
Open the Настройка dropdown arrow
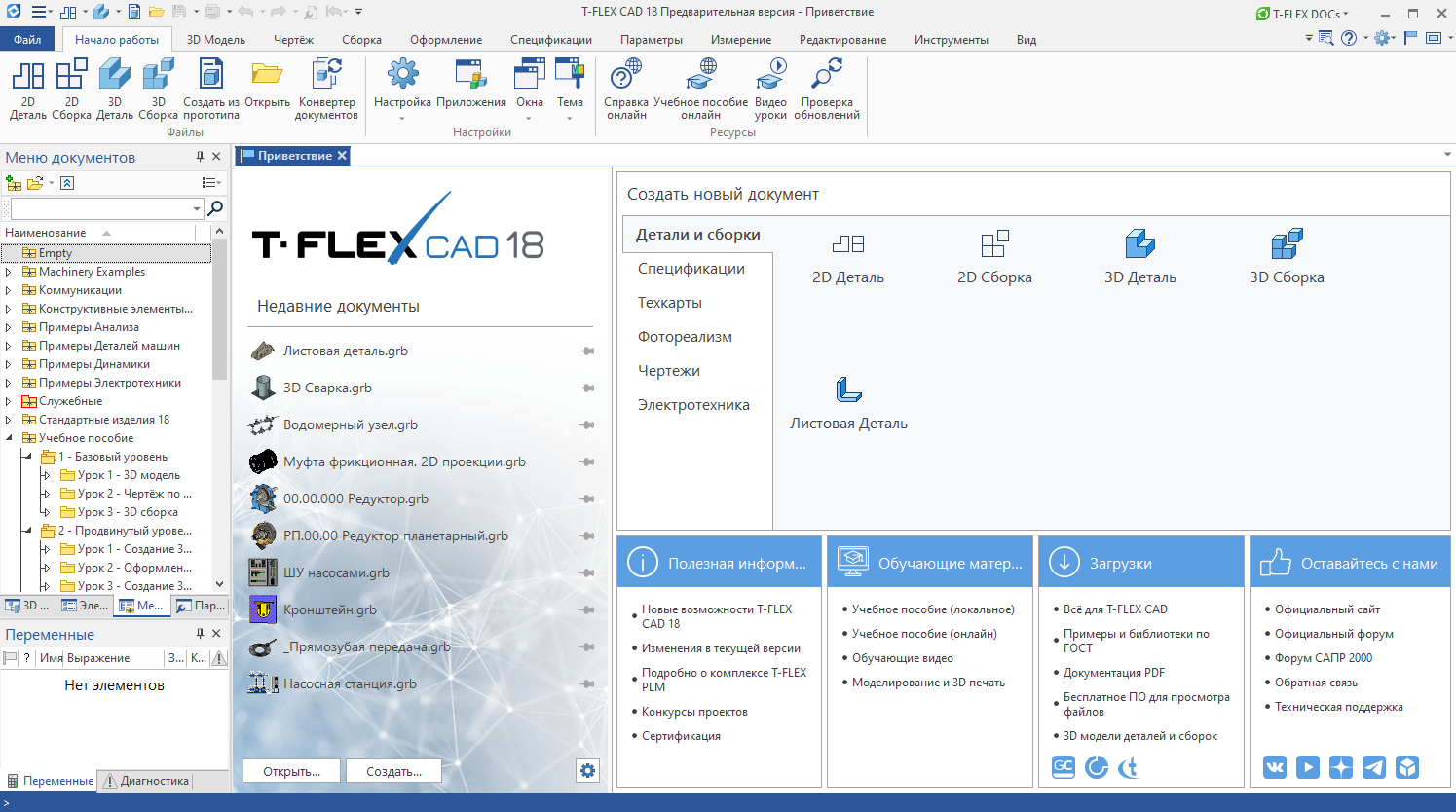(x=401, y=119)
